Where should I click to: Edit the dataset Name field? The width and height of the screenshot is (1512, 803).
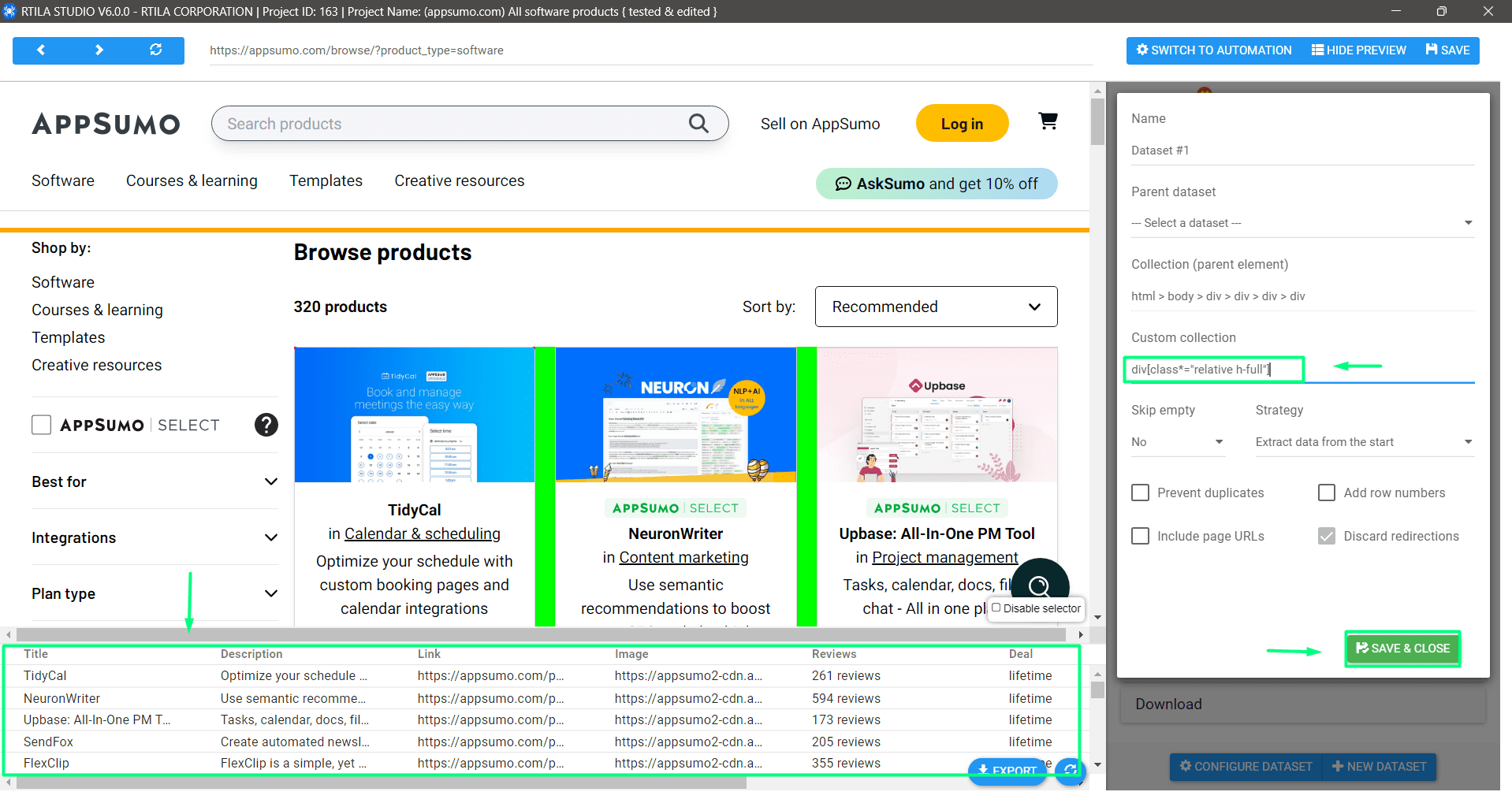pyautogui.click(x=1302, y=151)
